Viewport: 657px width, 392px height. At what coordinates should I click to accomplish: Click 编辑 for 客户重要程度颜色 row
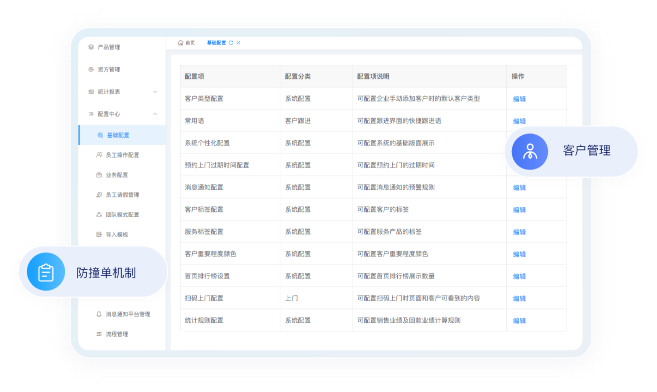point(519,254)
